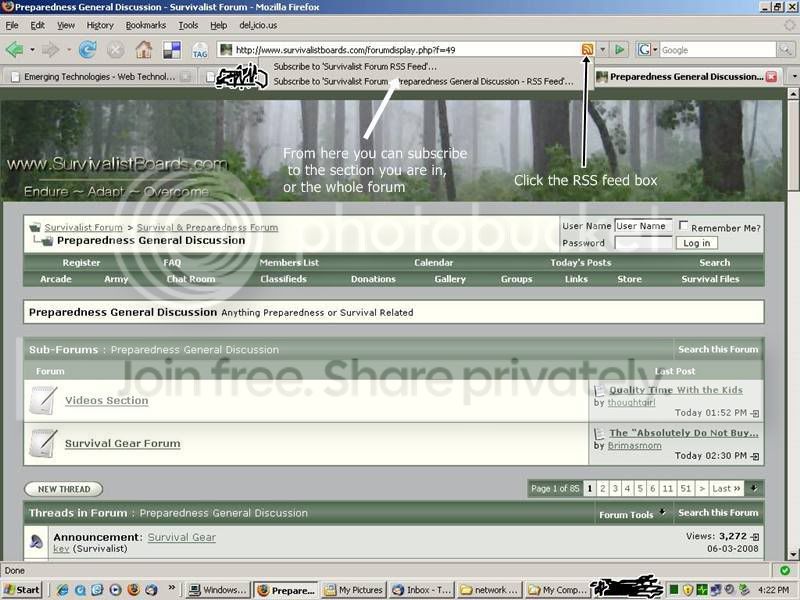Open the Tools menu
Viewport: 800px width, 600px height.
(188, 25)
